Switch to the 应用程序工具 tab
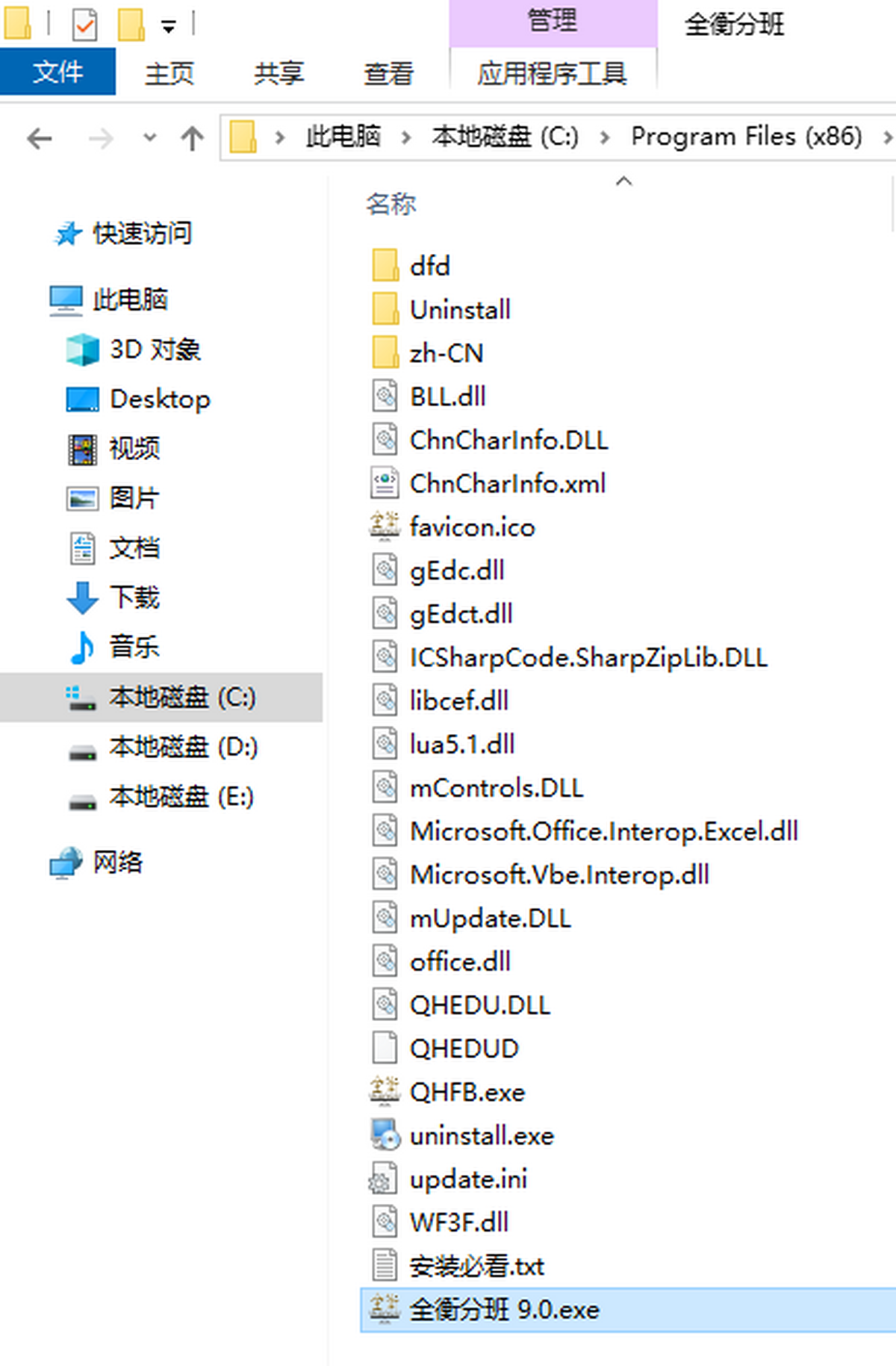This screenshot has height=1366, width=896. pos(553,73)
